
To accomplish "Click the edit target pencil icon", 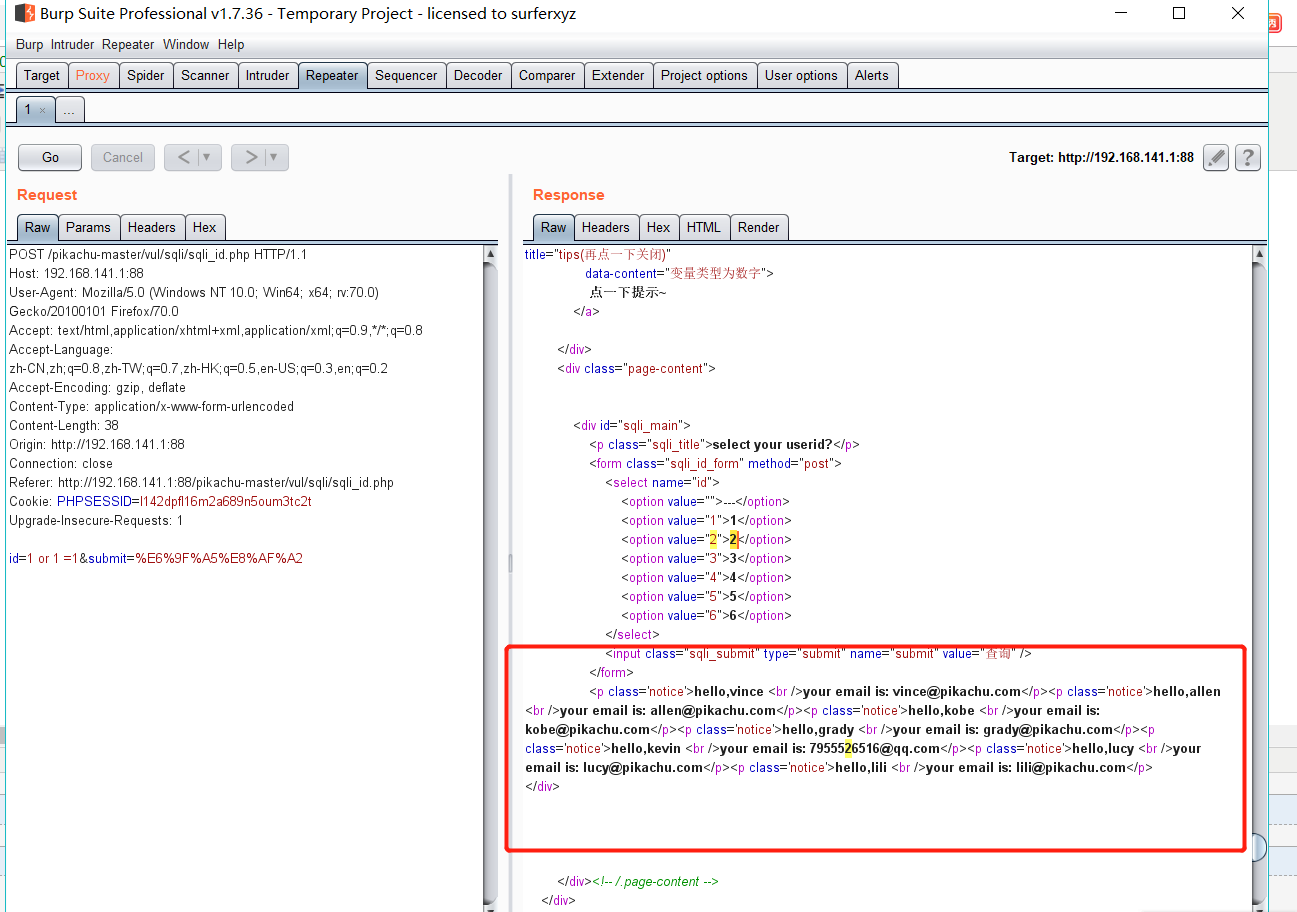I will 1215,157.
